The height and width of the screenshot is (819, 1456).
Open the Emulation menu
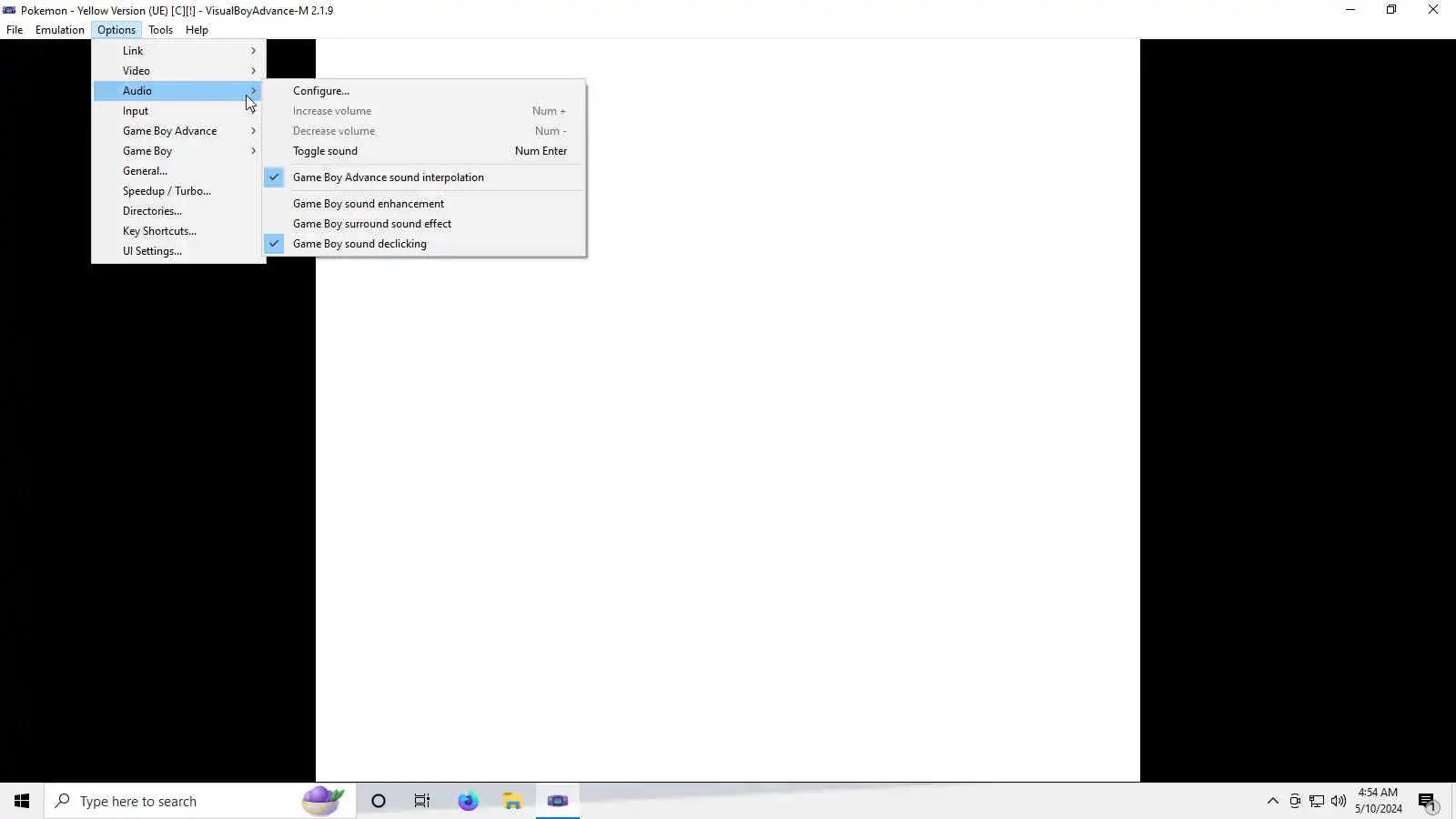coord(60,30)
